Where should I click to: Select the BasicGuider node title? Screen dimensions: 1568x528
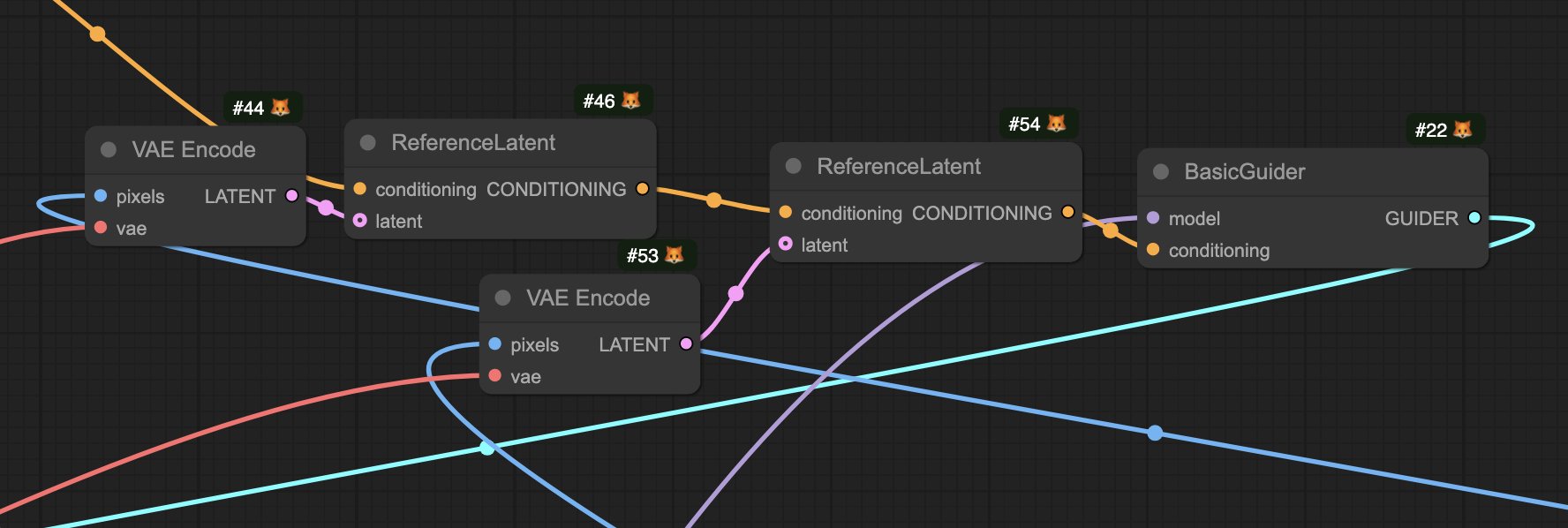1244,172
